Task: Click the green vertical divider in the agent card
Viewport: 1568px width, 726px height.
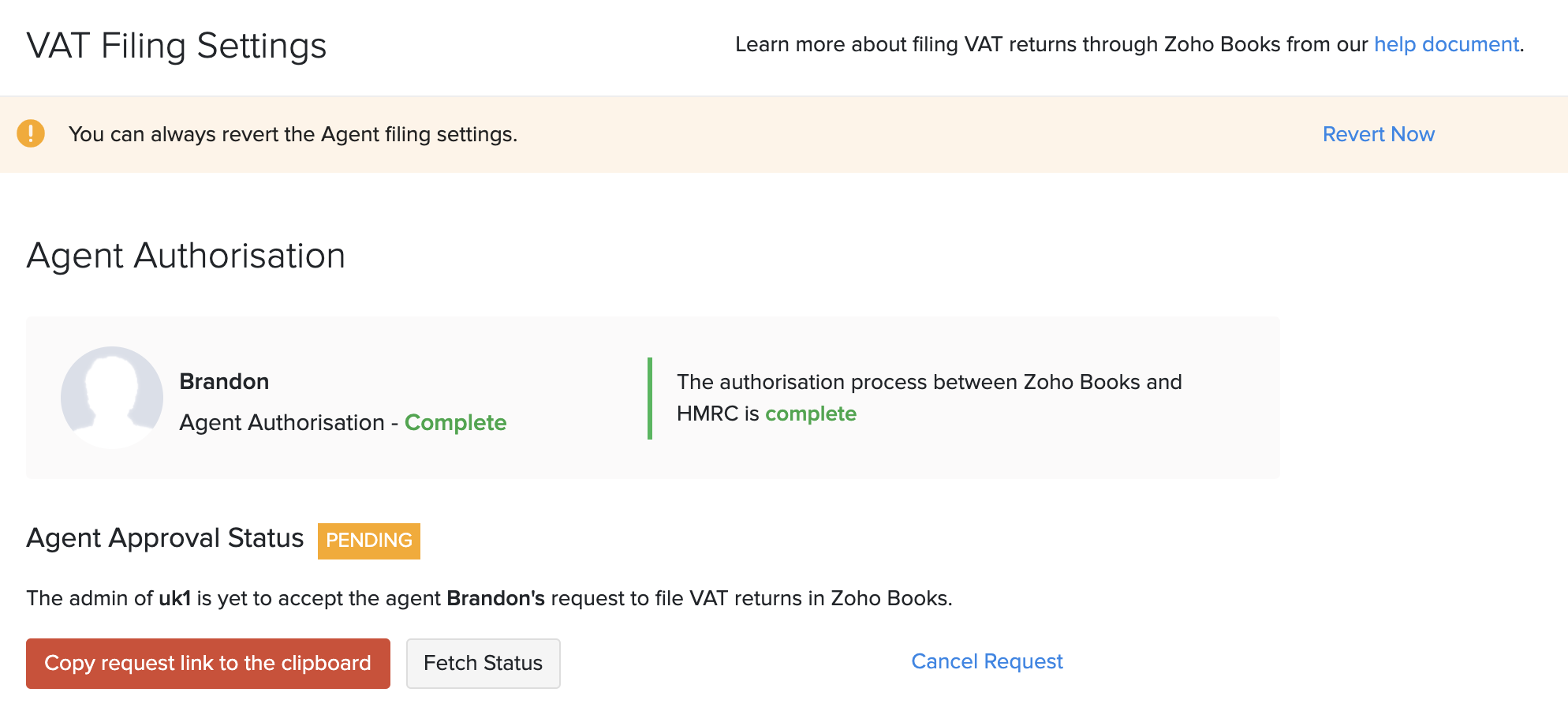Action: click(x=650, y=399)
